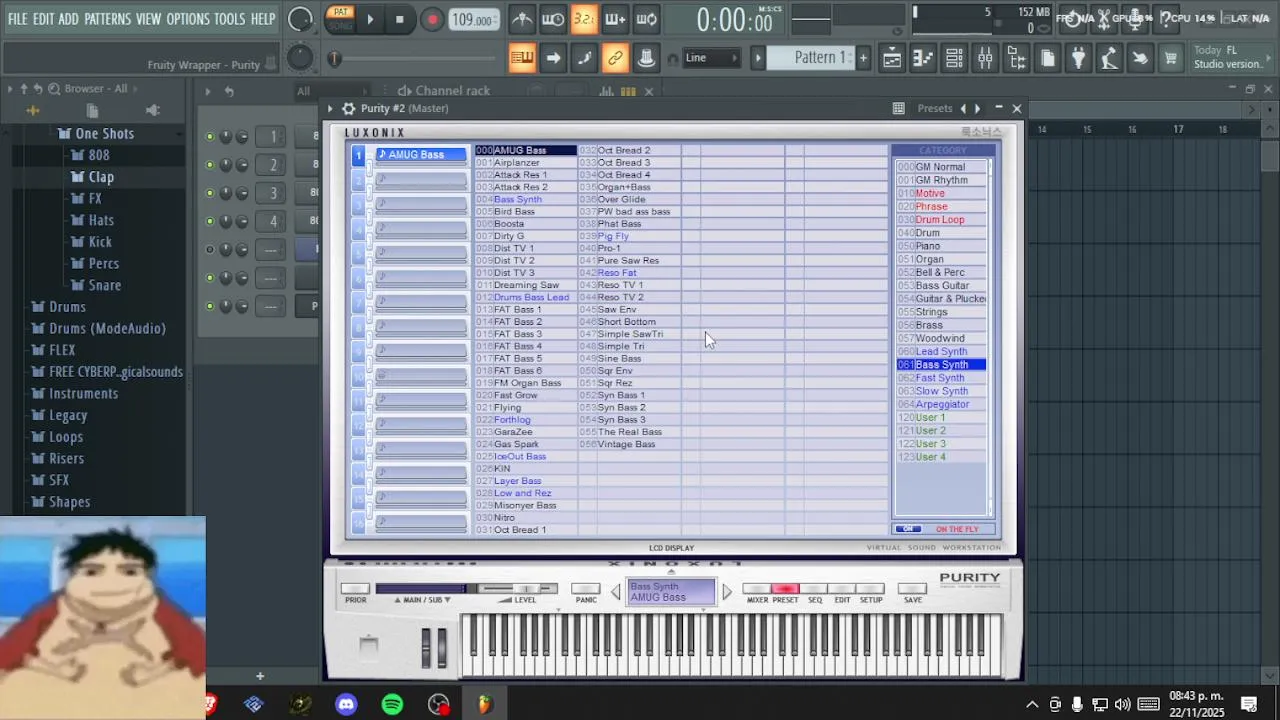Open the PATTERNS menu
The image size is (1280, 720).
pos(108,19)
